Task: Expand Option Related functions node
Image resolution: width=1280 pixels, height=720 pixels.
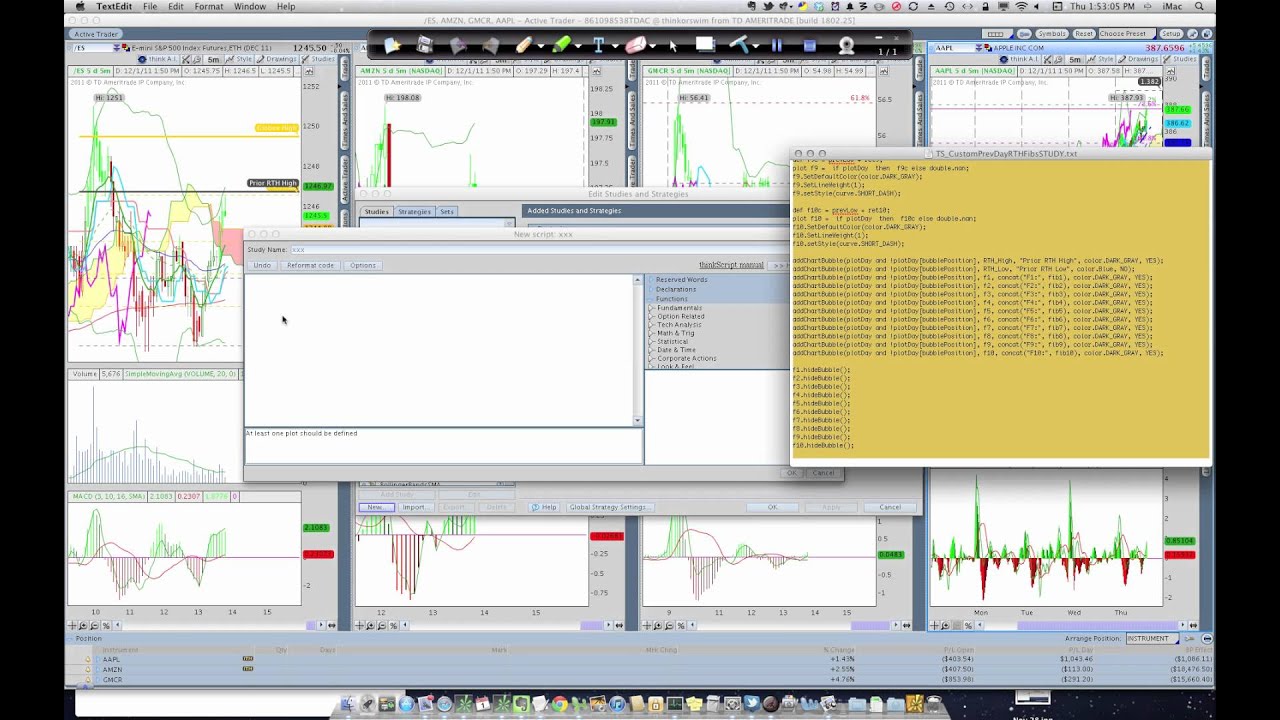Action: pos(652,316)
